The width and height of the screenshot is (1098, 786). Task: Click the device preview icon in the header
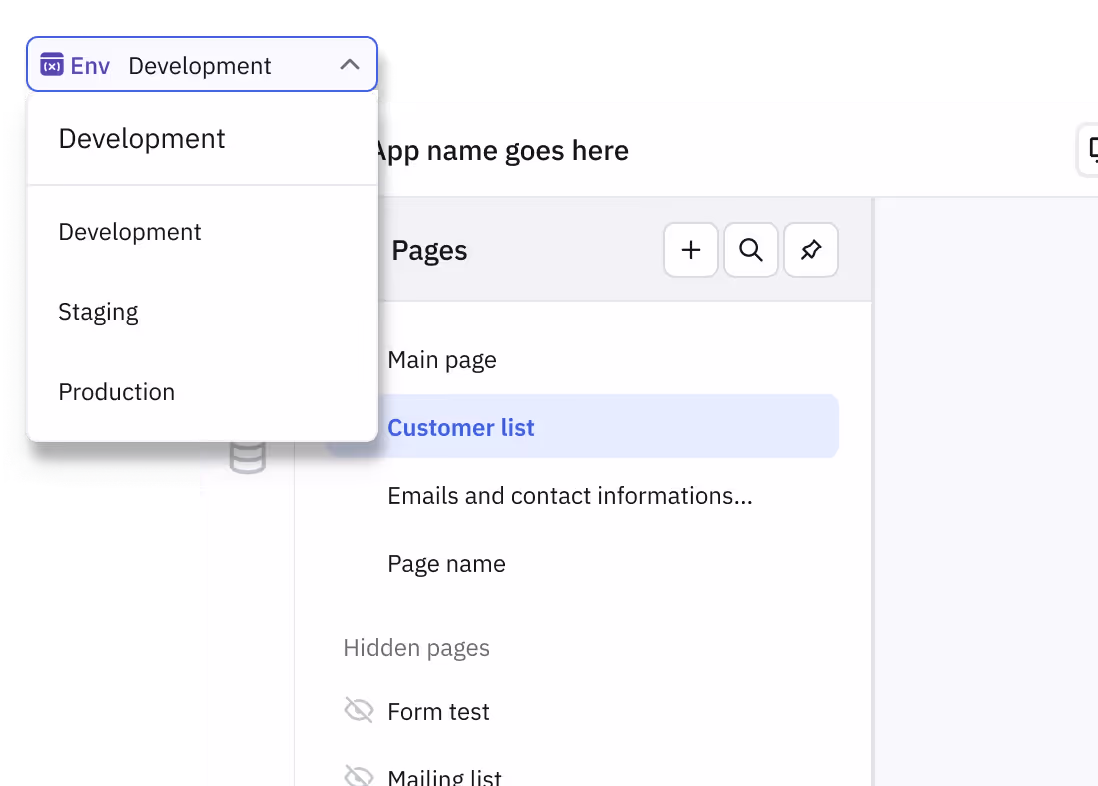coord(1090,151)
